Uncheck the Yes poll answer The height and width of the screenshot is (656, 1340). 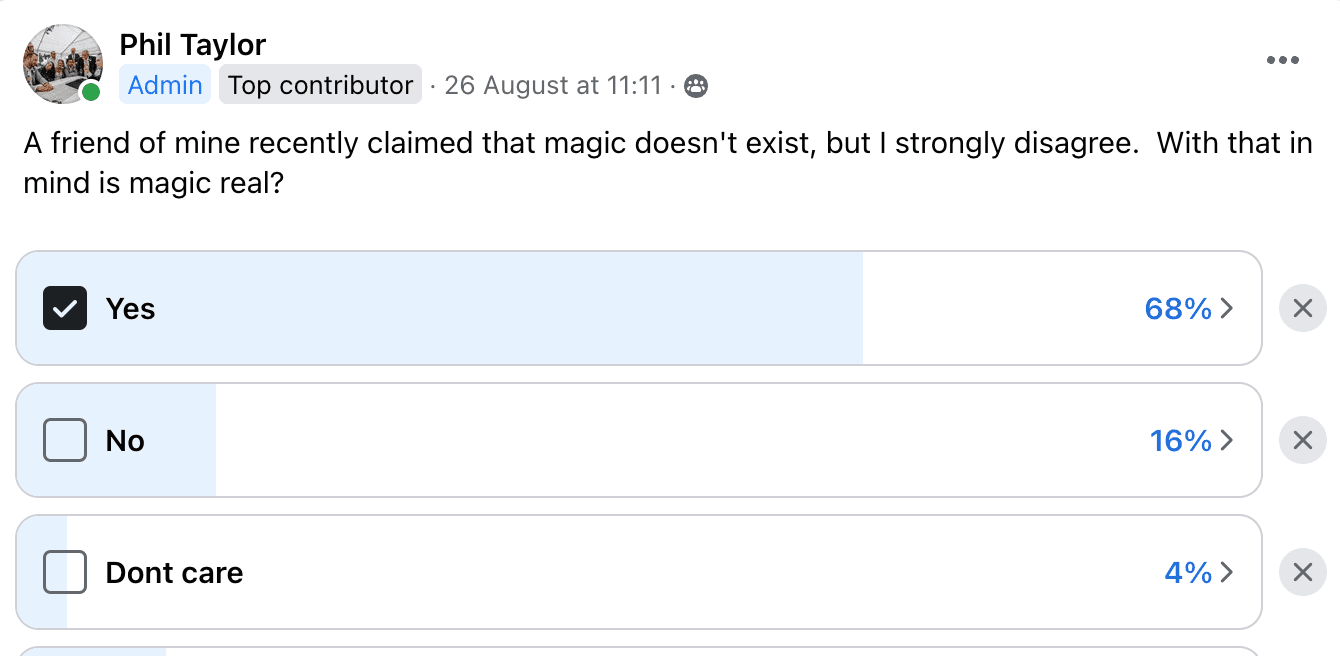(64, 308)
